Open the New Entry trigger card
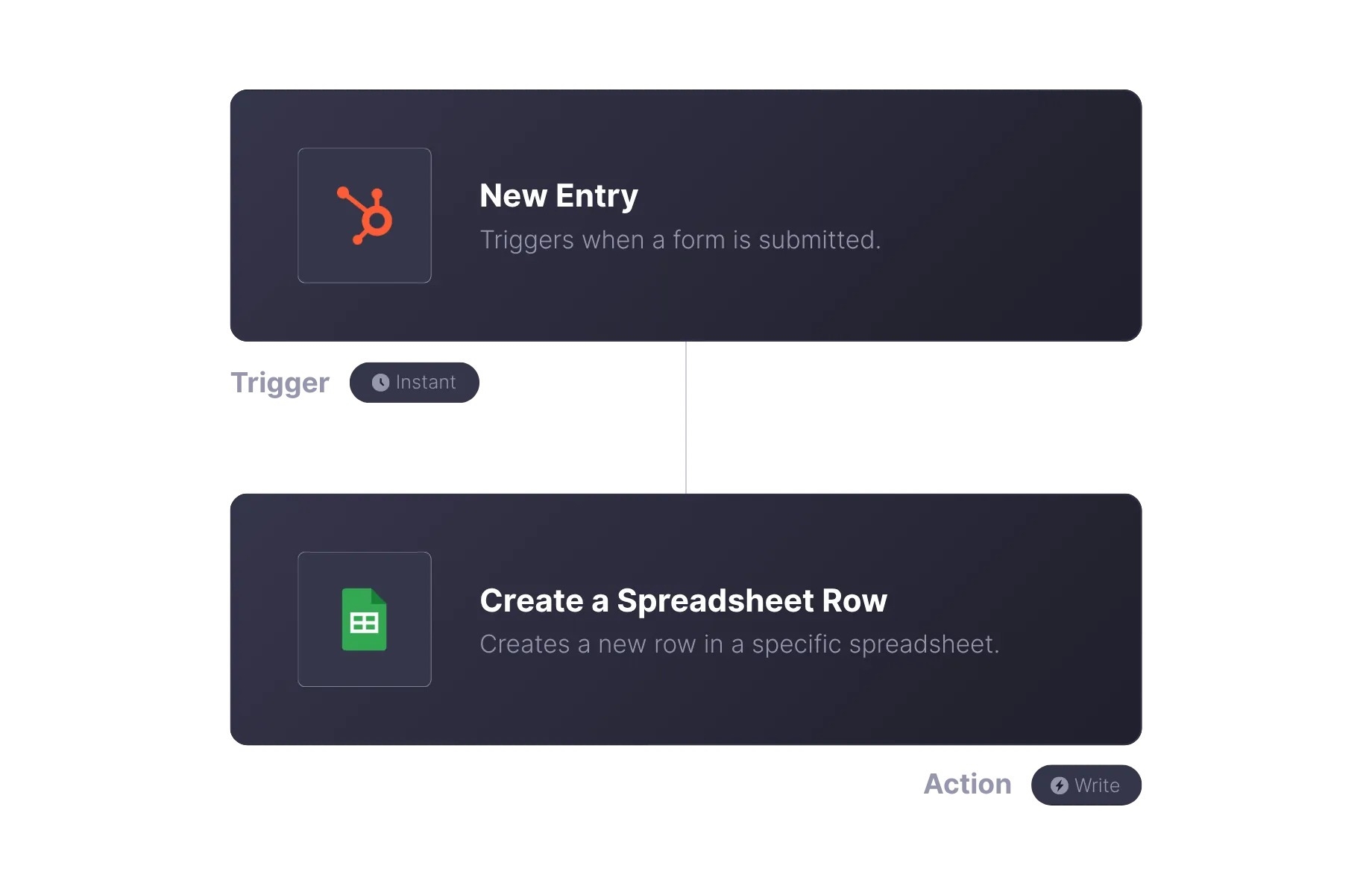 tap(686, 216)
